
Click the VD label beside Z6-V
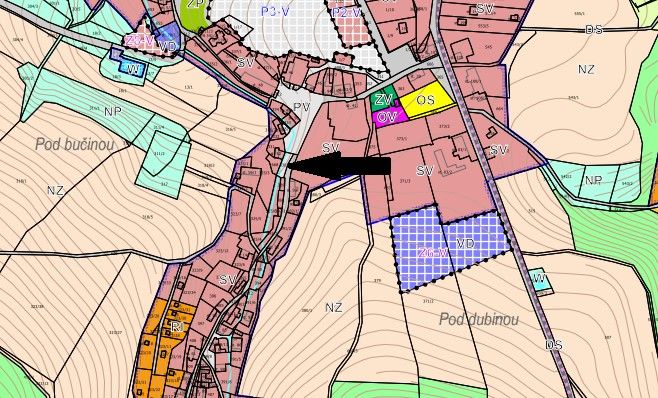coord(465,243)
